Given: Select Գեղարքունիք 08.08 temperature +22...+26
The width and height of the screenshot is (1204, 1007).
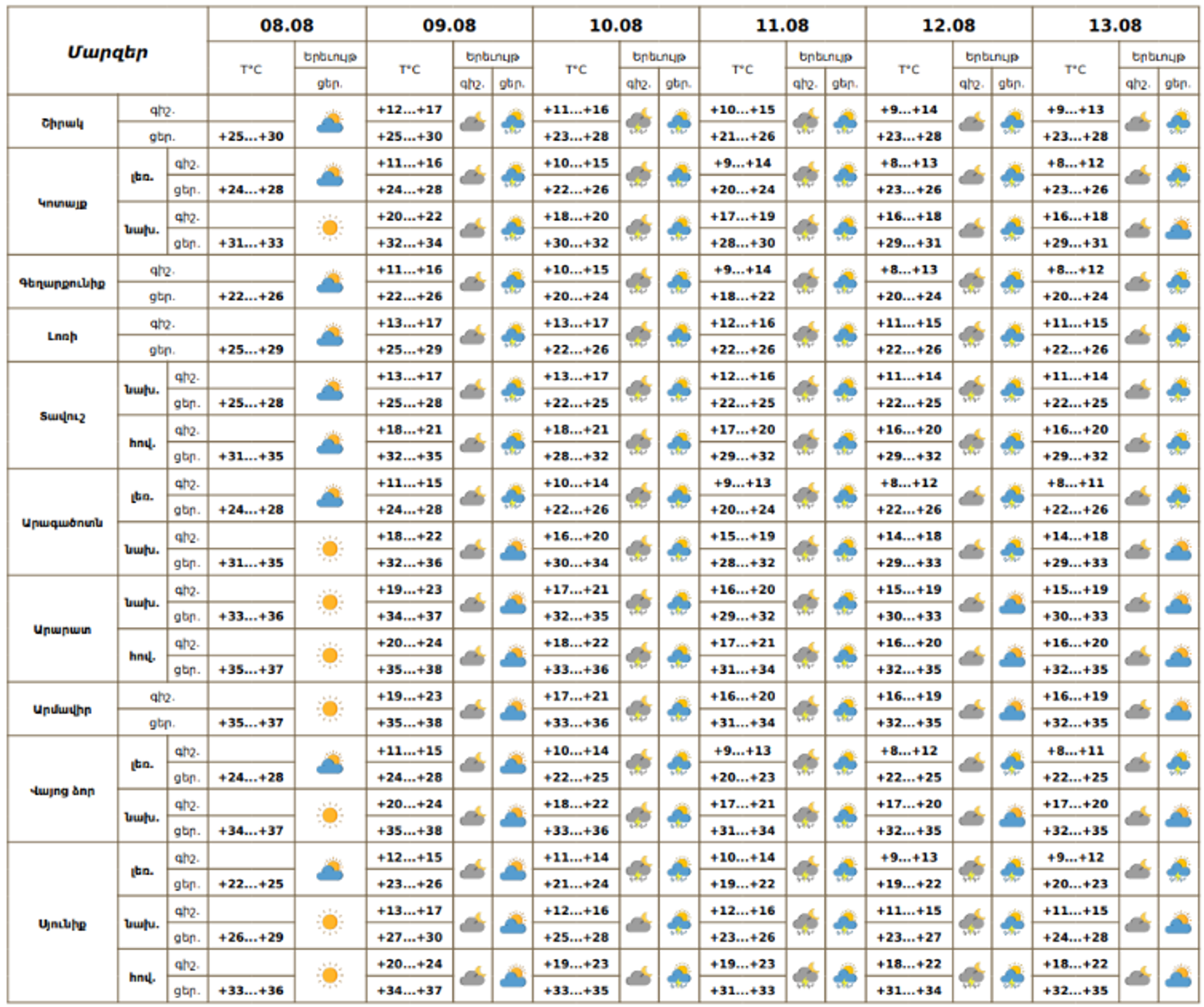Looking at the screenshot, I should pos(251,296).
